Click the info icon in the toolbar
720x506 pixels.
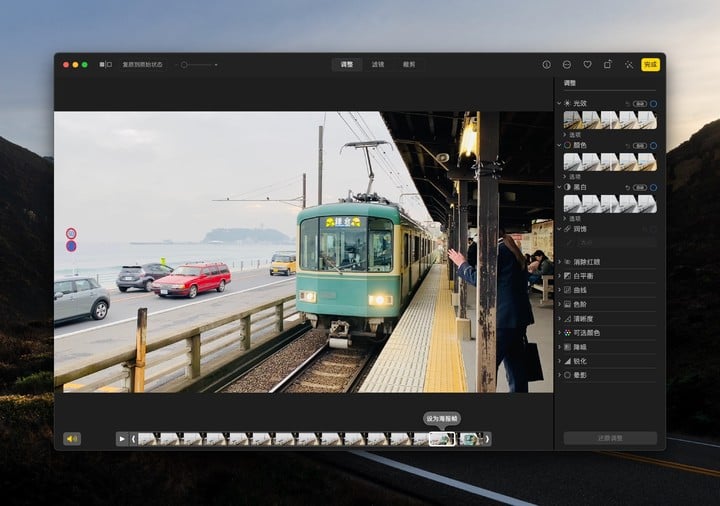(x=546, y=64)
